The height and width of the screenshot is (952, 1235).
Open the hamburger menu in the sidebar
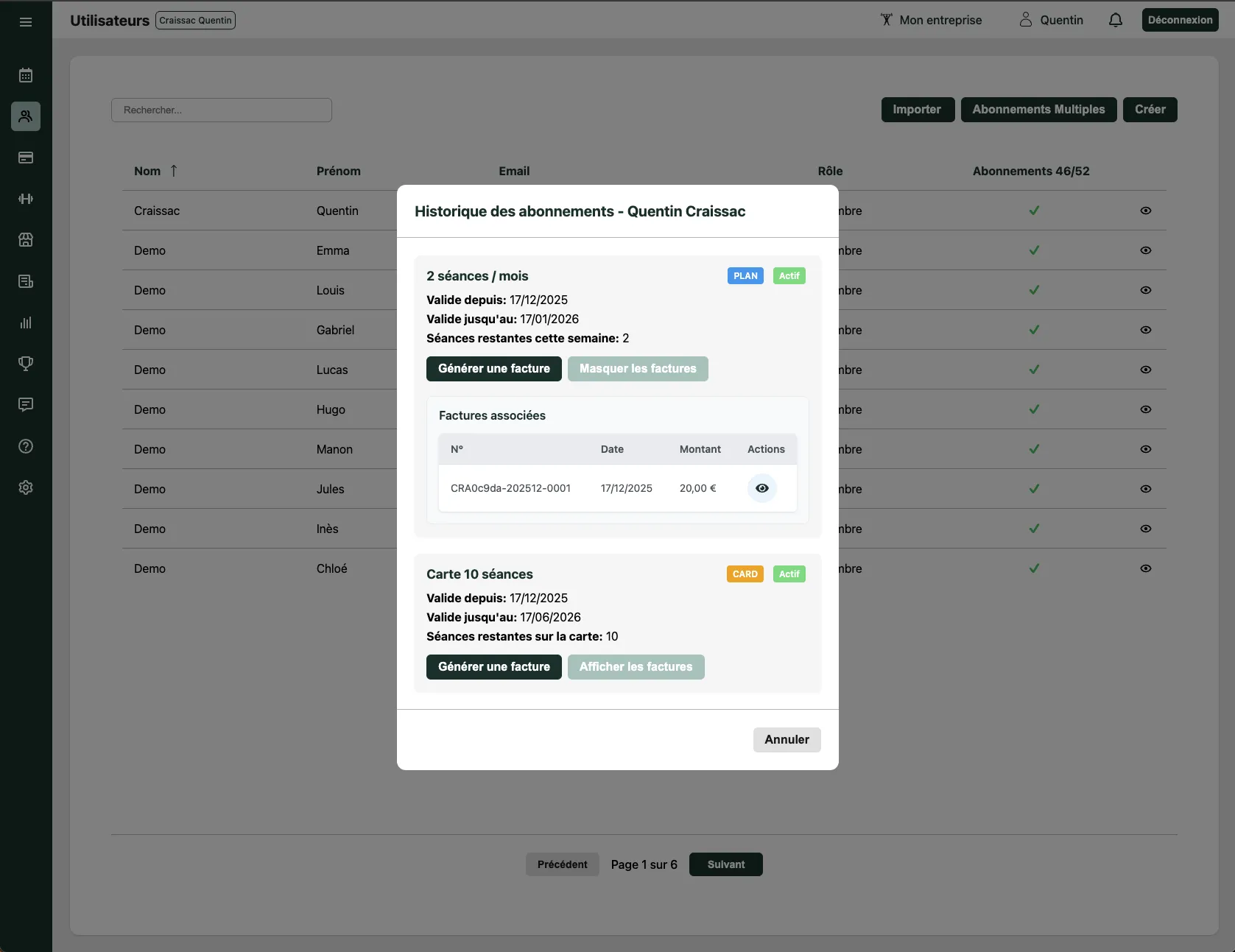point(26,22)
